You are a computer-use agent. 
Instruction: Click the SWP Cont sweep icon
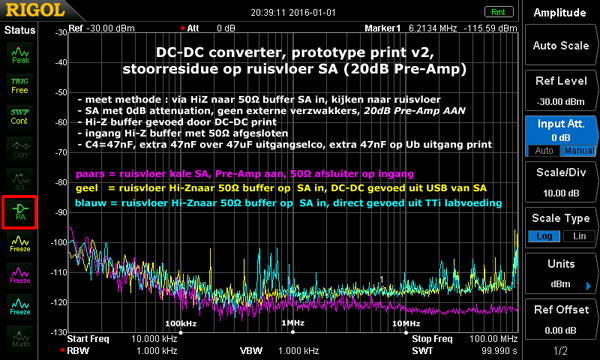point(20,117)
